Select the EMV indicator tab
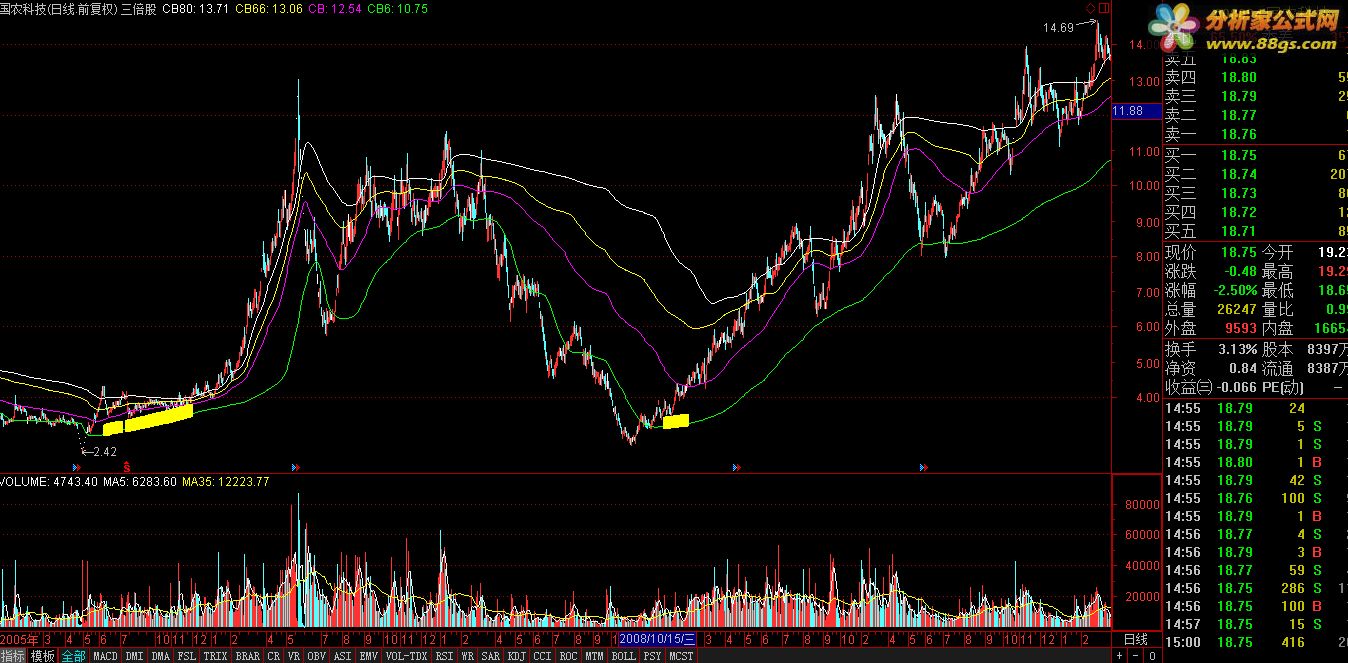The height and width of the screenshot is (663, 1348). (x=369, y=656)
